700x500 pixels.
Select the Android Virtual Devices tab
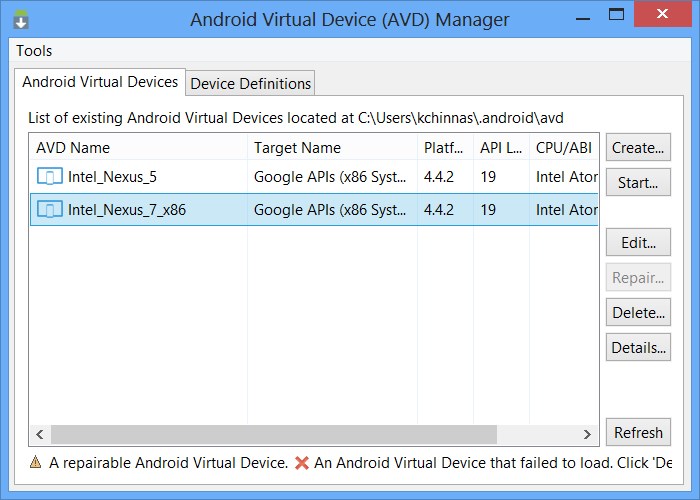[x=100, y=82]
